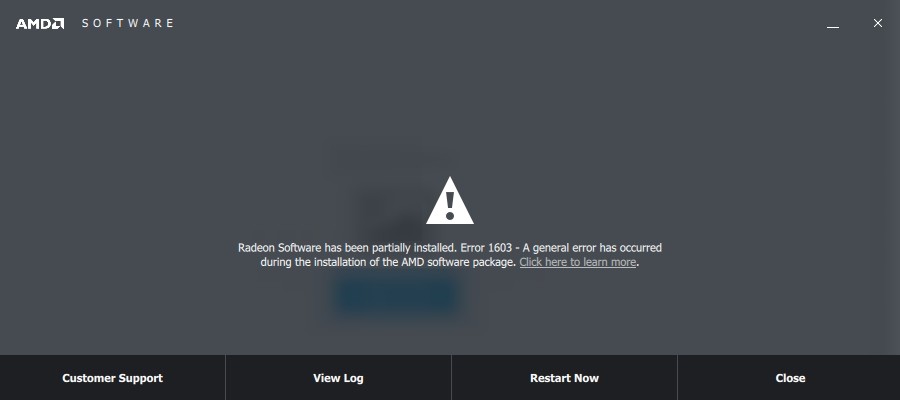Open Customer Support

pyautogui.click(x=112, y=378)
